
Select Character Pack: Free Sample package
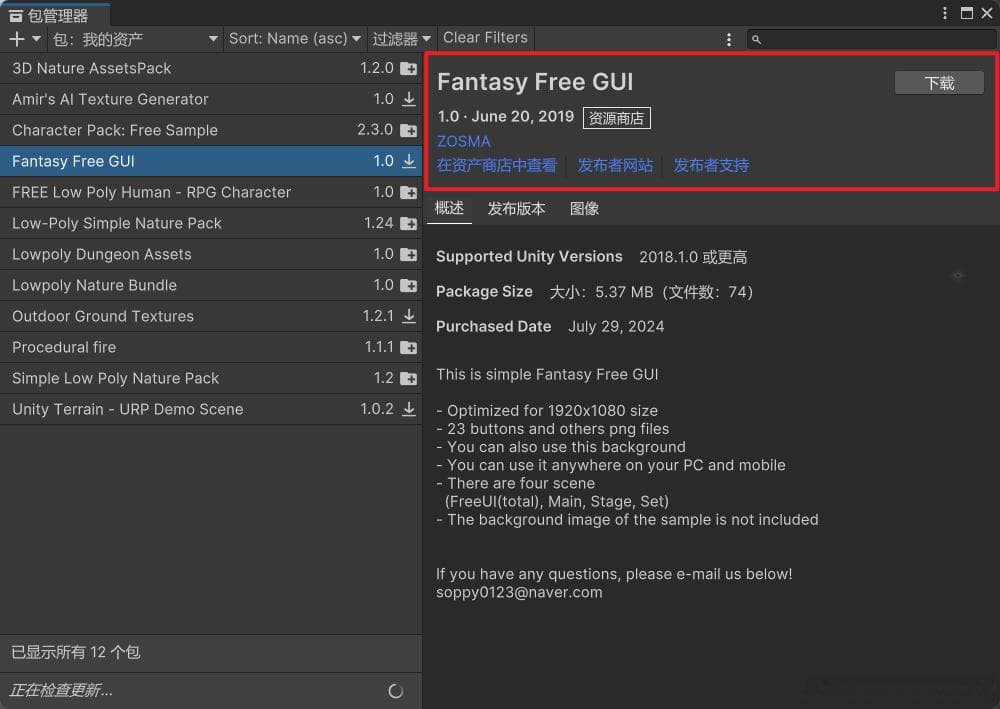(x=210, y=130)
